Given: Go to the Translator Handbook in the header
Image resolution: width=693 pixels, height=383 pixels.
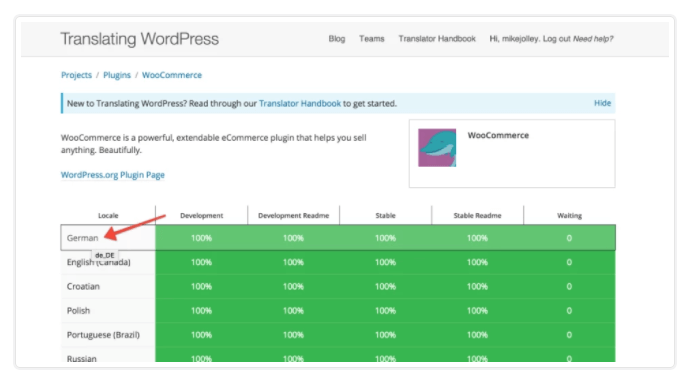Looking at the screenshot, I should point(437,39).
